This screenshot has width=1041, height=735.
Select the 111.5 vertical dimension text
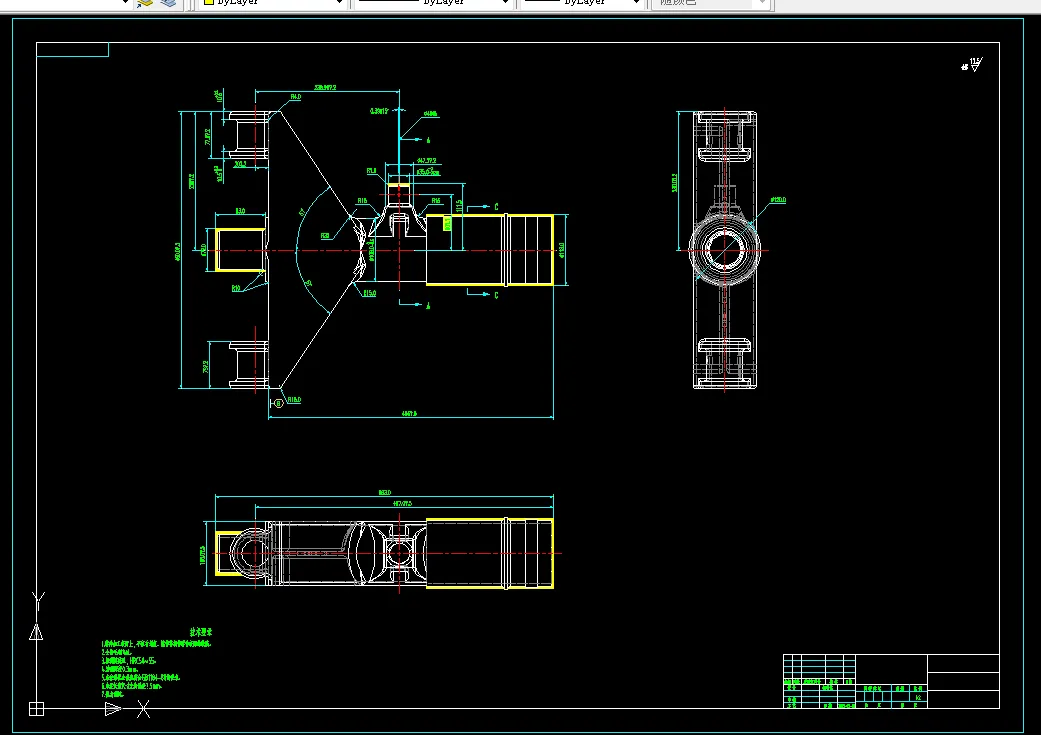pos(459,206)
